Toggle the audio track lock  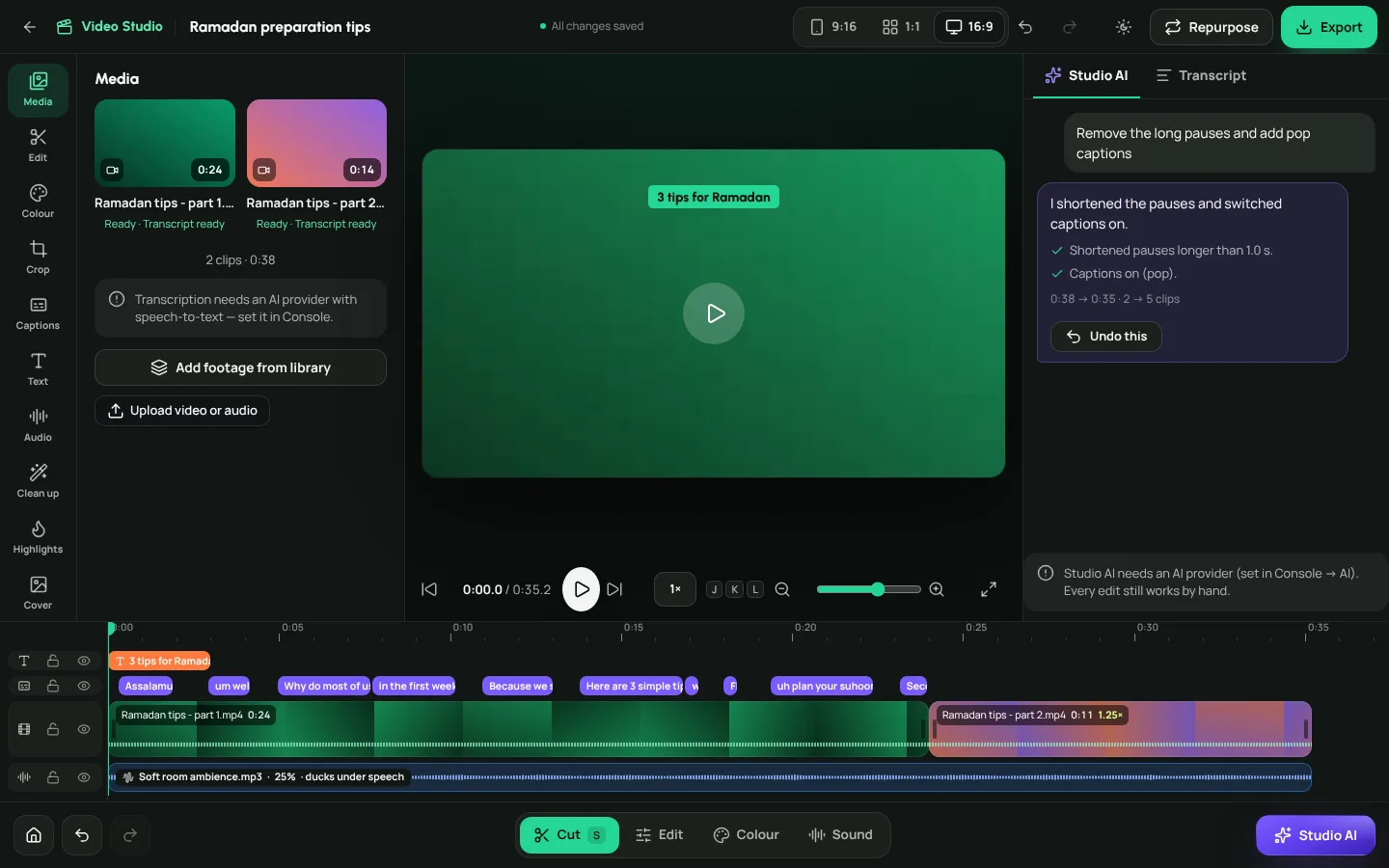[53, 777]
